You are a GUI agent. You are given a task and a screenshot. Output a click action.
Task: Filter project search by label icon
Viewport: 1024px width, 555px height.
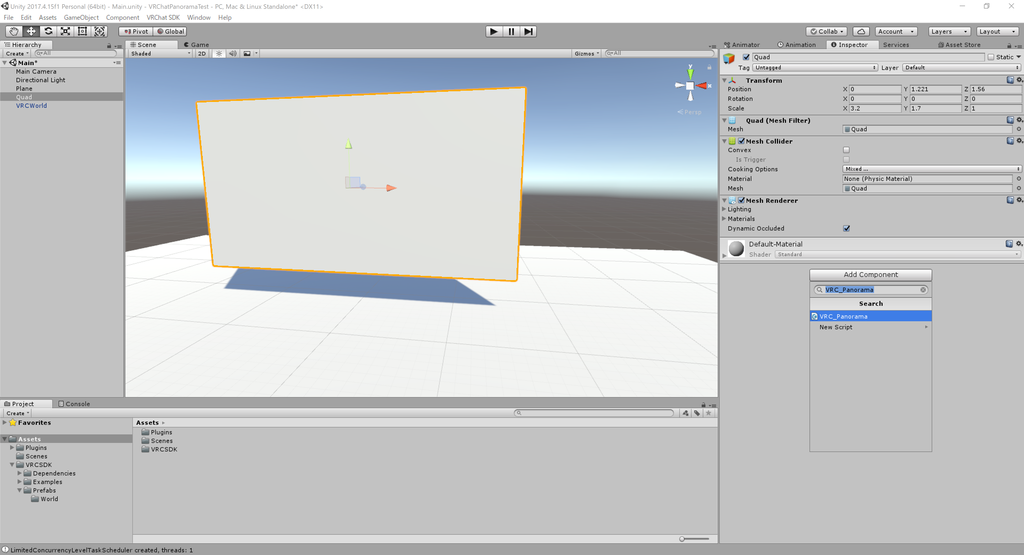point(697,413)
